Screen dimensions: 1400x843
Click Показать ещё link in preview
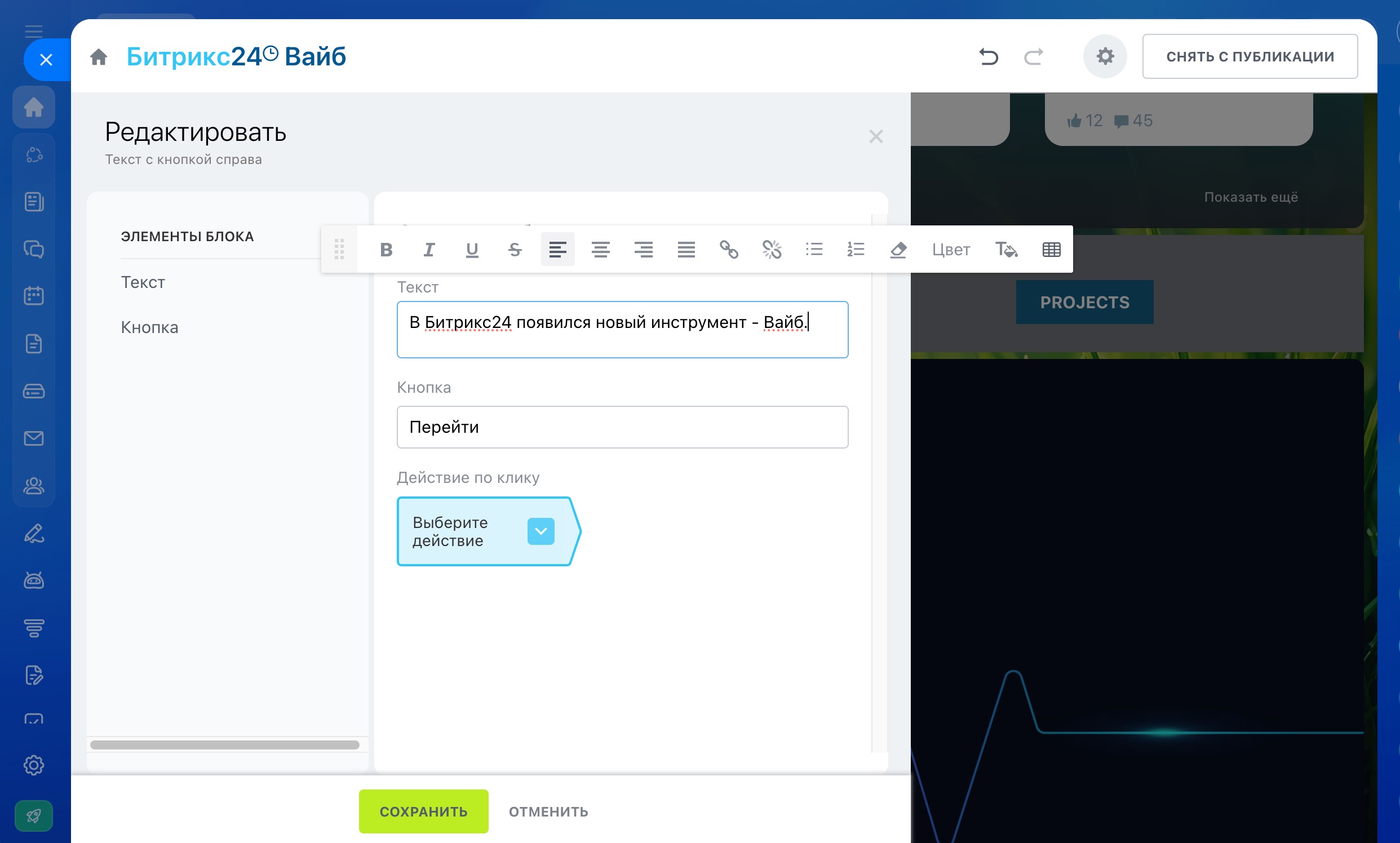tap(1251, 197)
